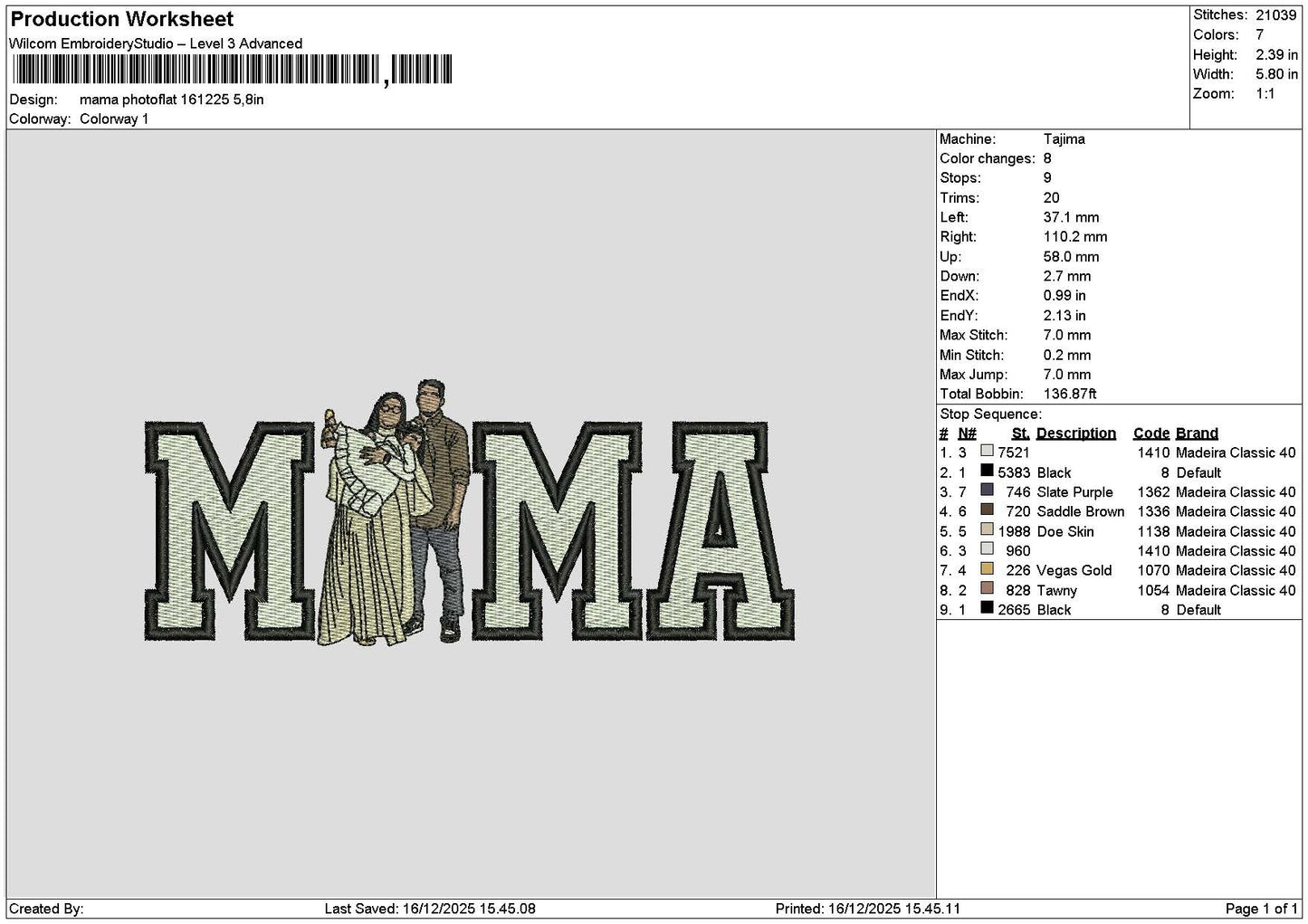The image size is (1308, 924).
Task: Click the Stitches value 21039
Action: pyautogui.click(x=1276, y=15)
